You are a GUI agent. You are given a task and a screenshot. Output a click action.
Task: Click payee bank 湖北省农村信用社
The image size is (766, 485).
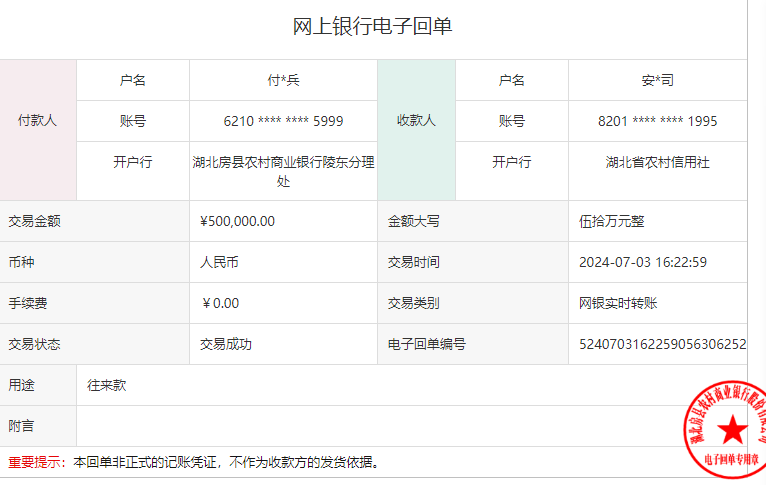pyautogui.click(x=657, y=162)
